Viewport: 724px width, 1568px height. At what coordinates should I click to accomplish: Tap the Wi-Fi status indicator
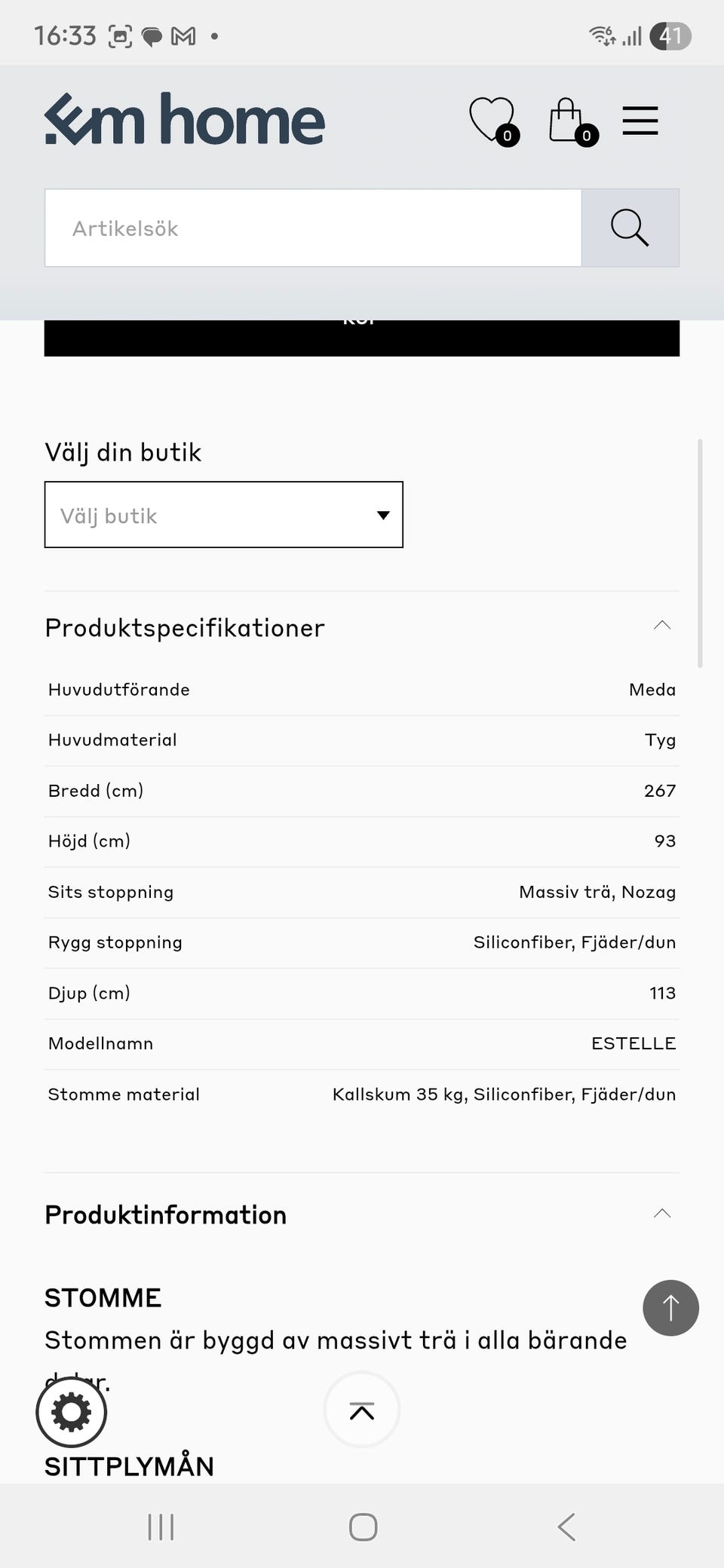[601, 33]
